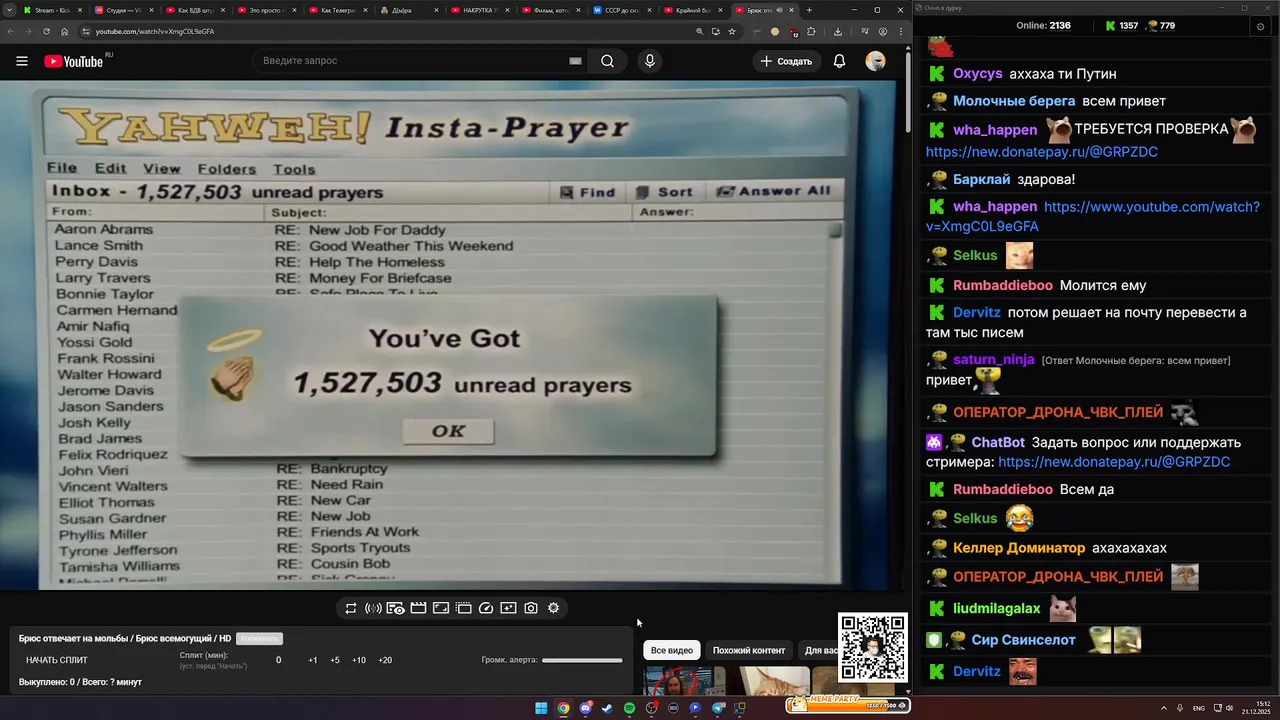Open player toolbar options gear
Viewport: 1280px width, 720px height.
point(553,608)
